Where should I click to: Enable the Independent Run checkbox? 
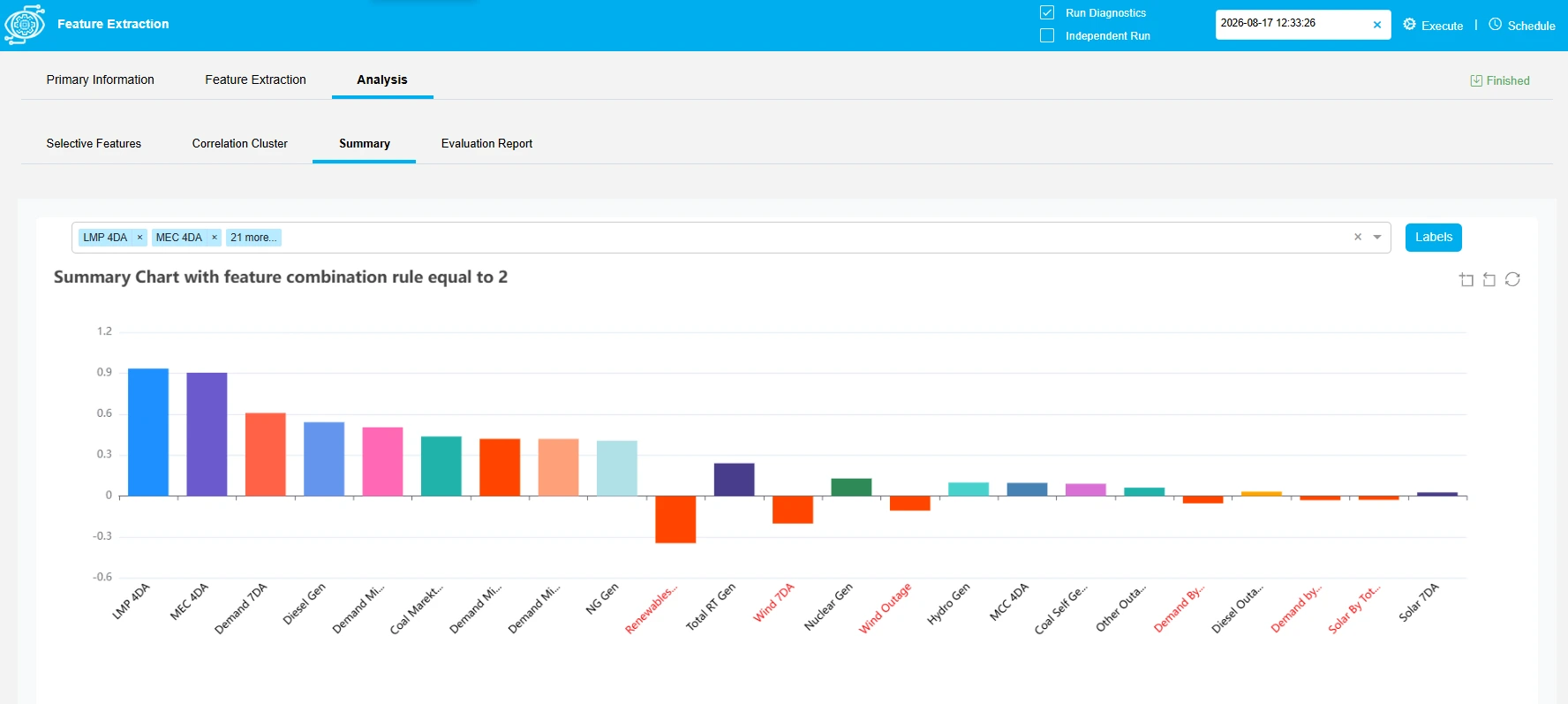click(x=1047, y=35)
